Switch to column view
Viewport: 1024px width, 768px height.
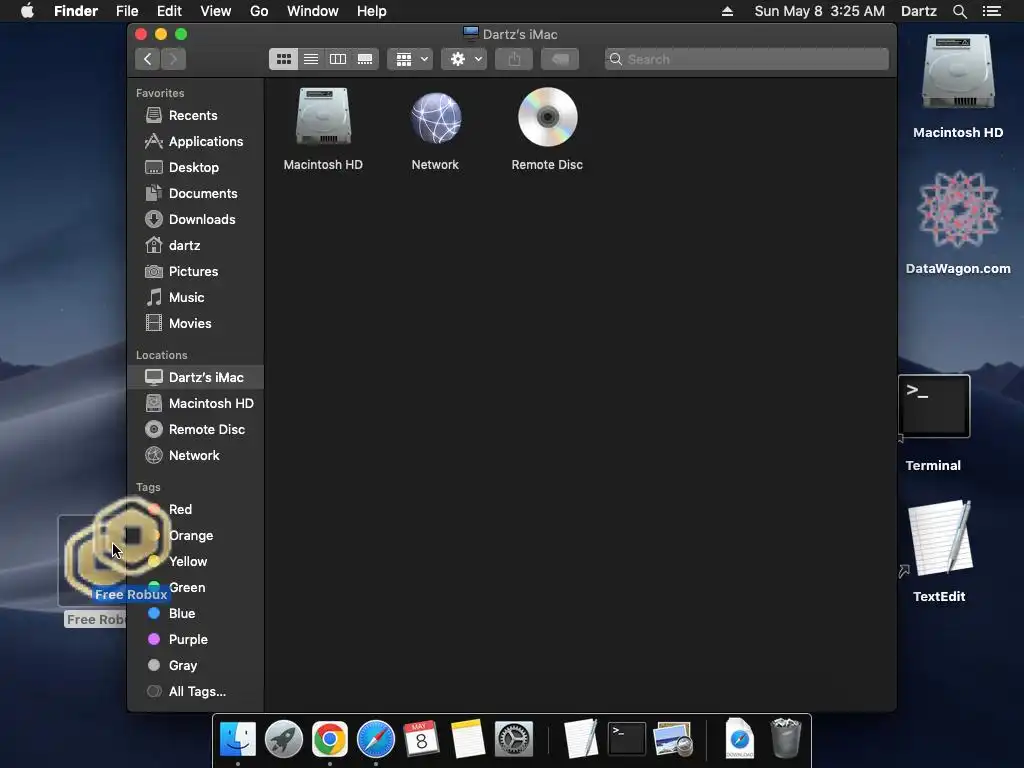[x=338, y=59]
